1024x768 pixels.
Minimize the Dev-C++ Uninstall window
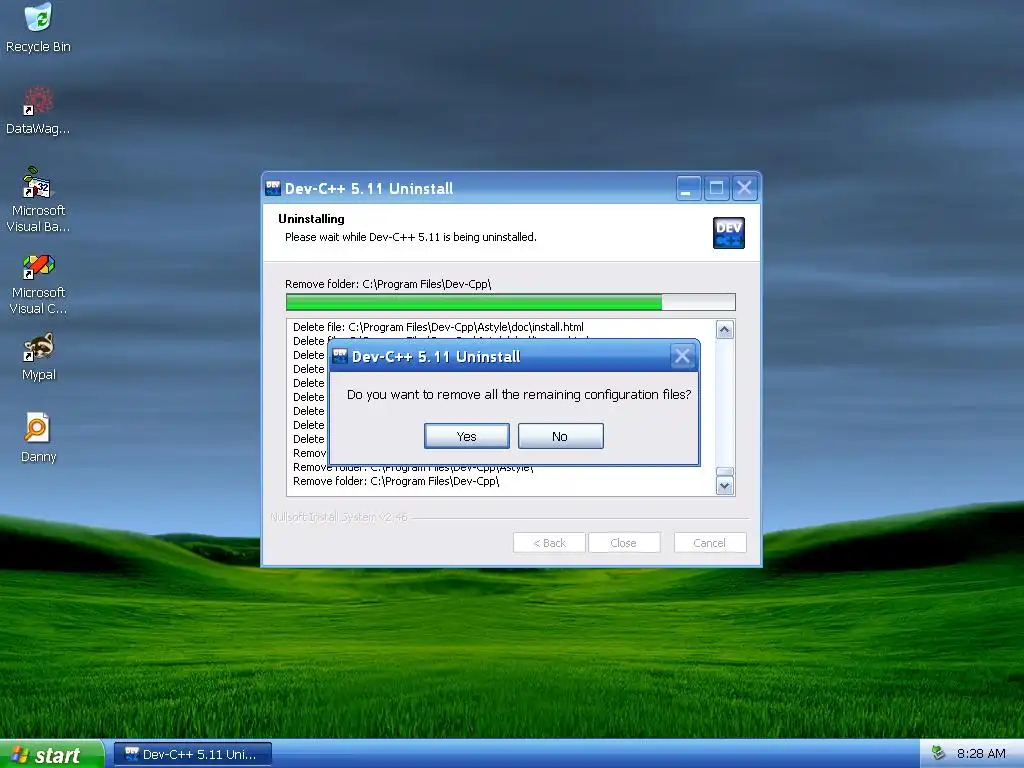coord(688,189)
